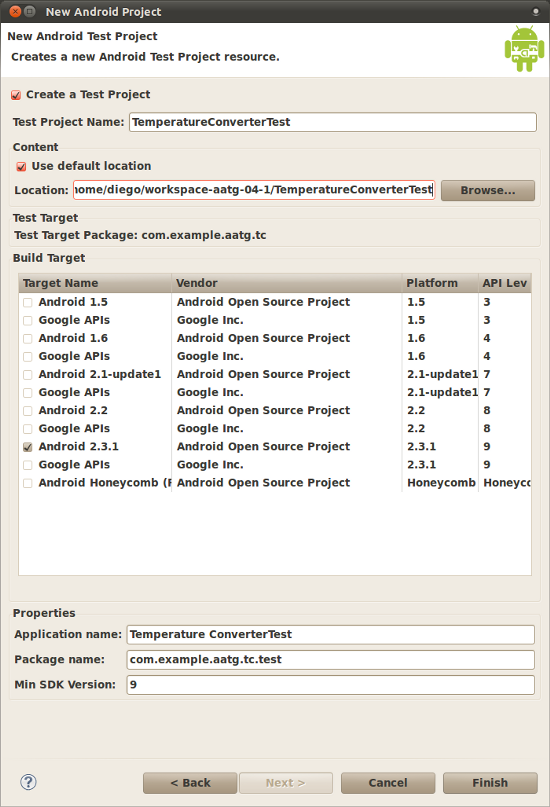Screen dimensions: 550x807
Task: Check Google APIs target for platform 1.6
Action: point(28,357)
